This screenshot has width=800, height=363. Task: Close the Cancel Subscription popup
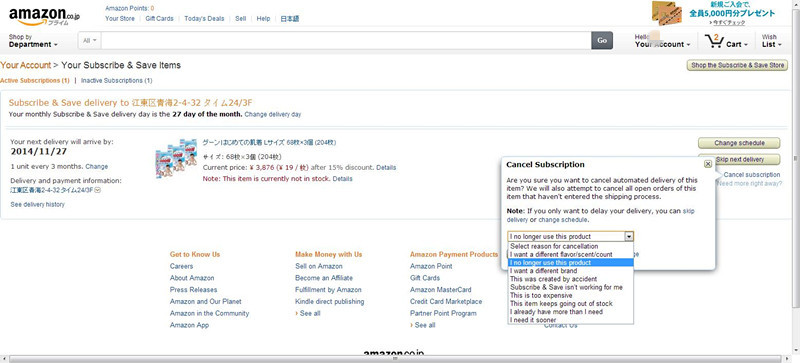click(708, 164)
